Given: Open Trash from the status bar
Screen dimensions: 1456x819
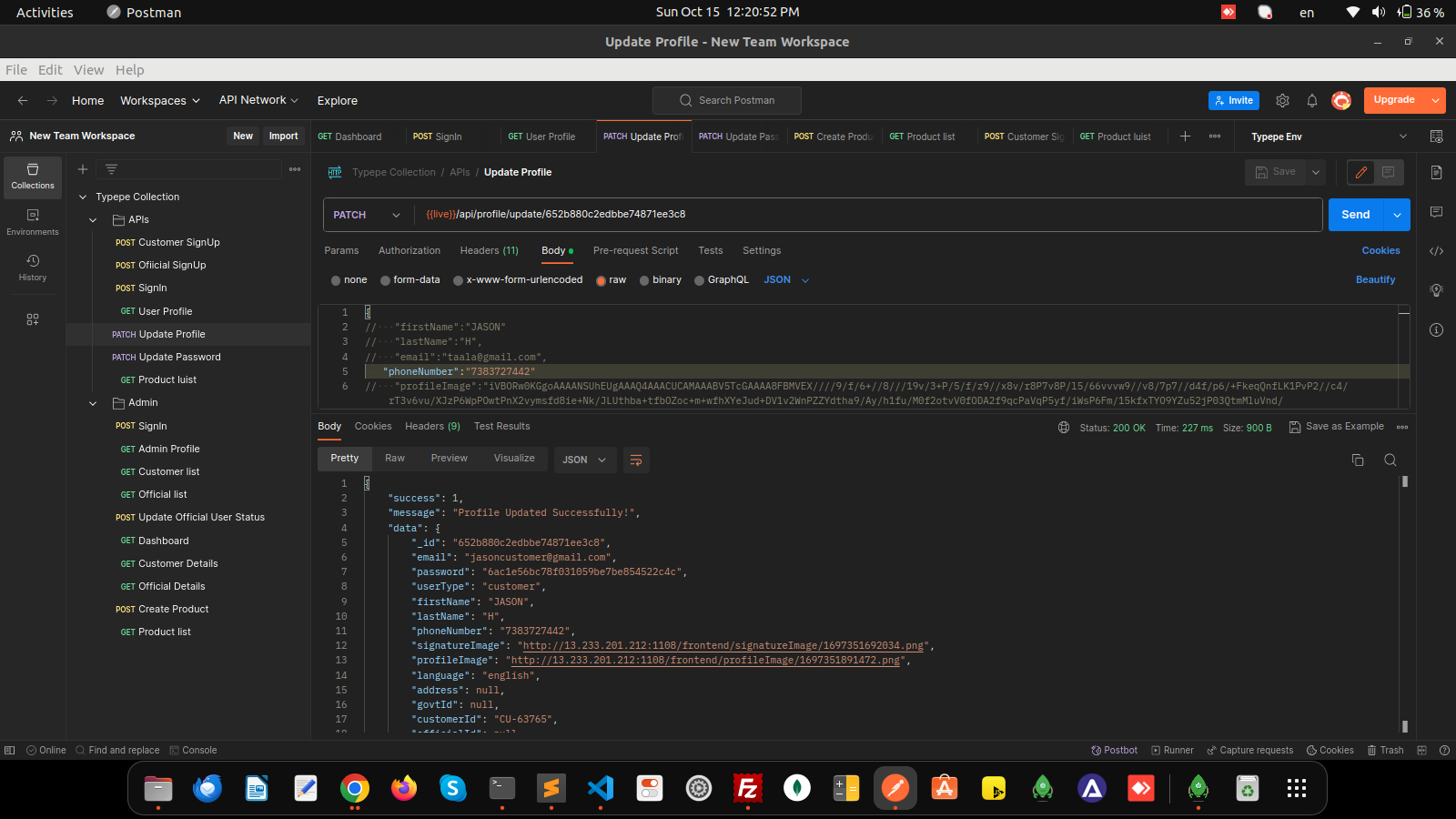Looking at the screenshot, I should [1385, 751].
